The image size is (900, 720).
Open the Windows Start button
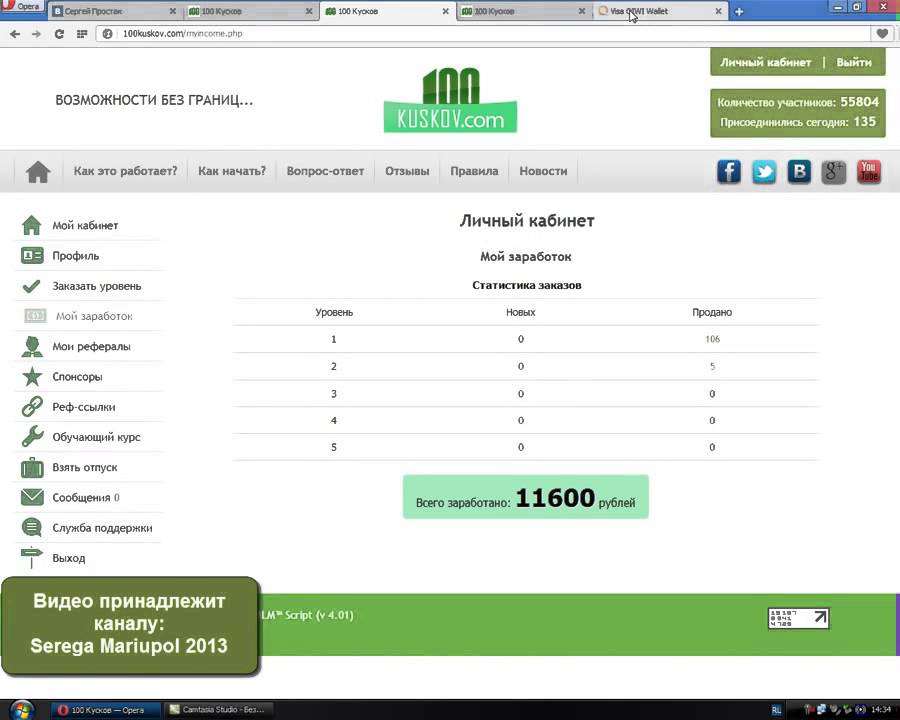click(22, 710)
